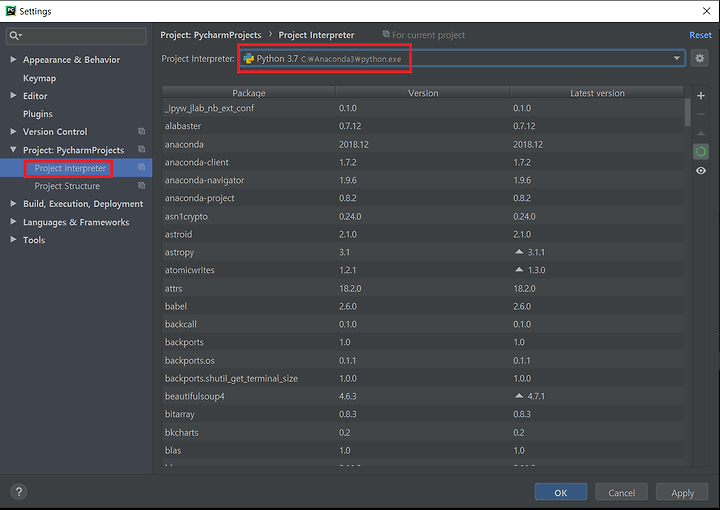
Task: Toggle the eye icon to show early releases
Action: 701,171
